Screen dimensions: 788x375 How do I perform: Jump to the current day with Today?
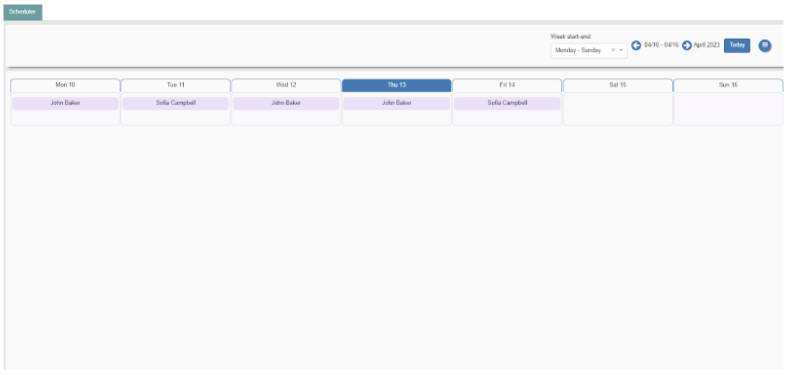737,45
